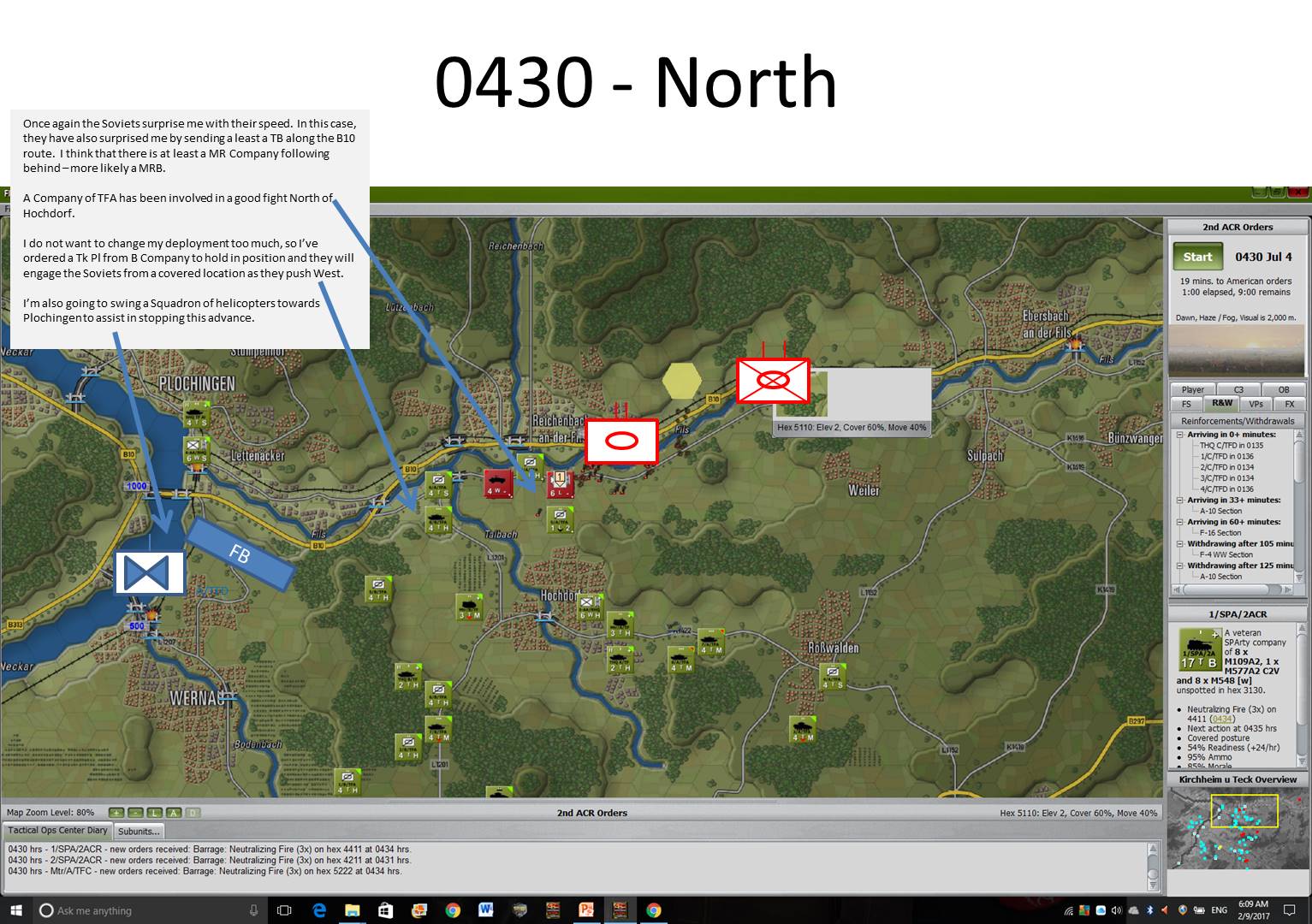Click the reinforcements list vertical scrollbar
Viewport: 1312px width, 924px height.
pyautogui.click(x=1299, y=505)
